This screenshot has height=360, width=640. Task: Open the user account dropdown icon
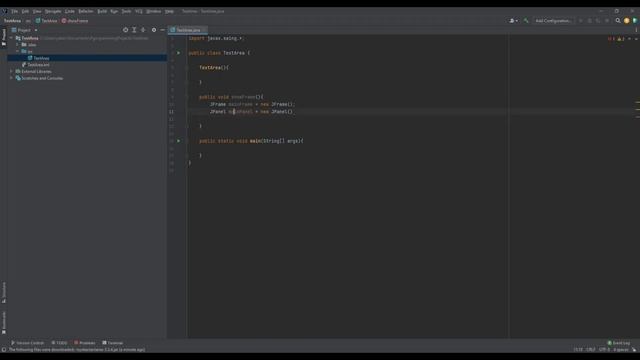click(513, 21)
